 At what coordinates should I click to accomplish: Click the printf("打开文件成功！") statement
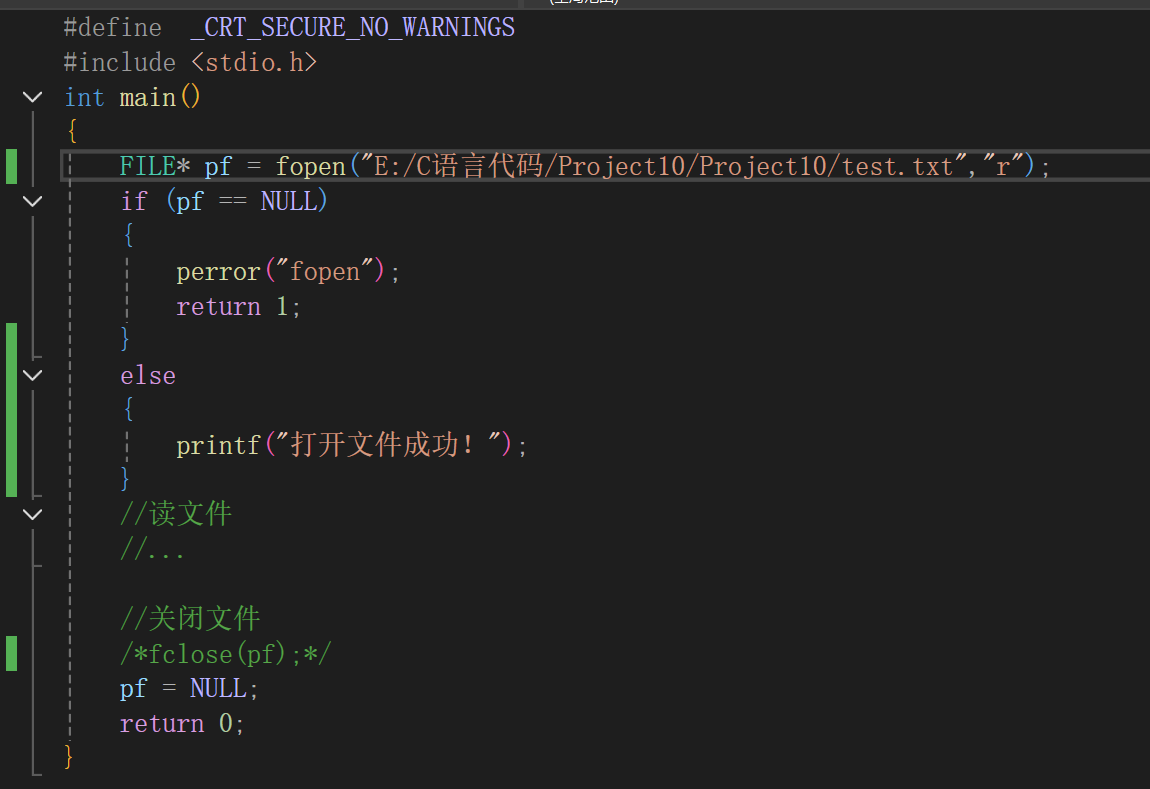(351, 445)
